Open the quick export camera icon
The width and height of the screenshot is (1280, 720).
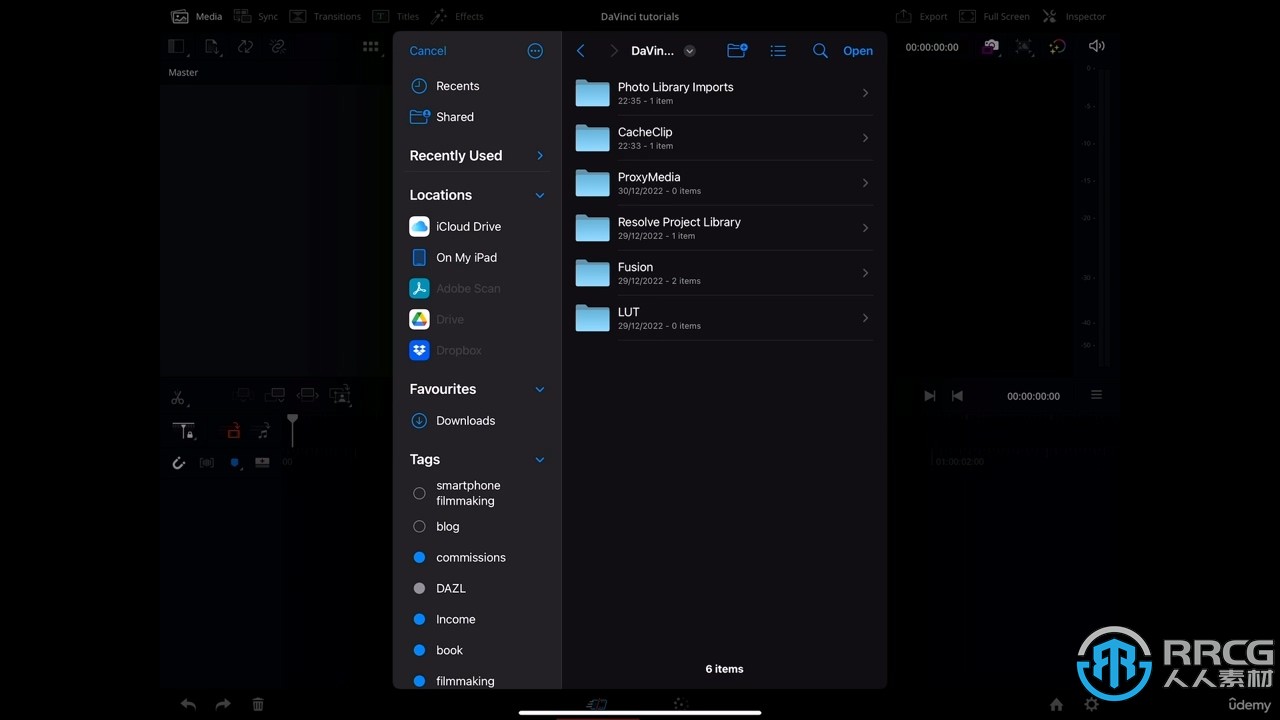(990, 46)
